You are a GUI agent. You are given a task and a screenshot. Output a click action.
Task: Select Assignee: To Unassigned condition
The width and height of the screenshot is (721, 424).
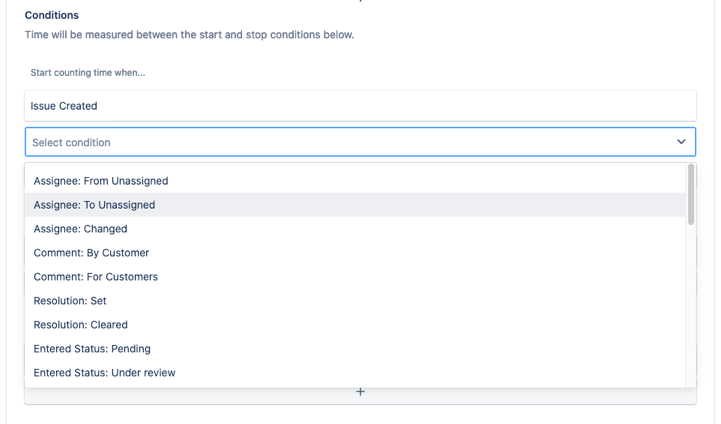click(x=95, y=205)
